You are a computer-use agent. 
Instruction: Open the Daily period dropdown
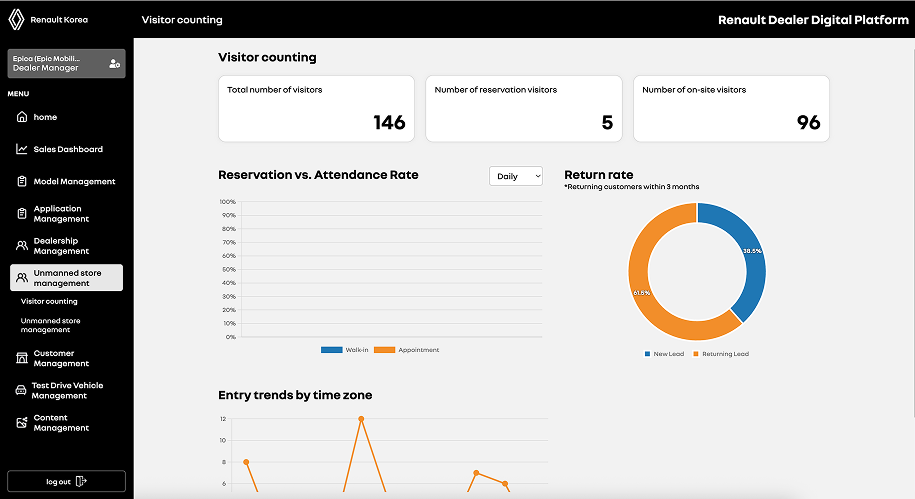[515, 176]
